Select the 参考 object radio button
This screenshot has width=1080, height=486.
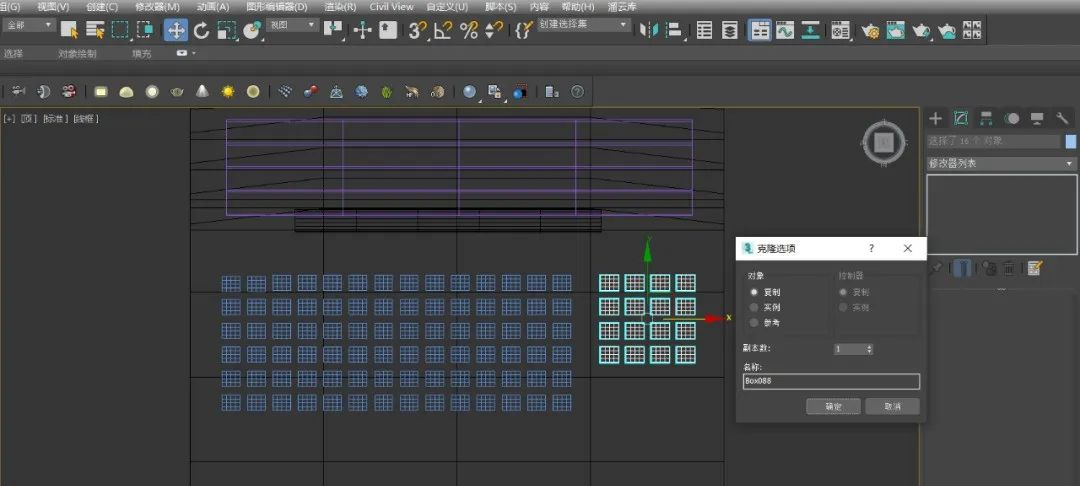[x=754, y=322]
